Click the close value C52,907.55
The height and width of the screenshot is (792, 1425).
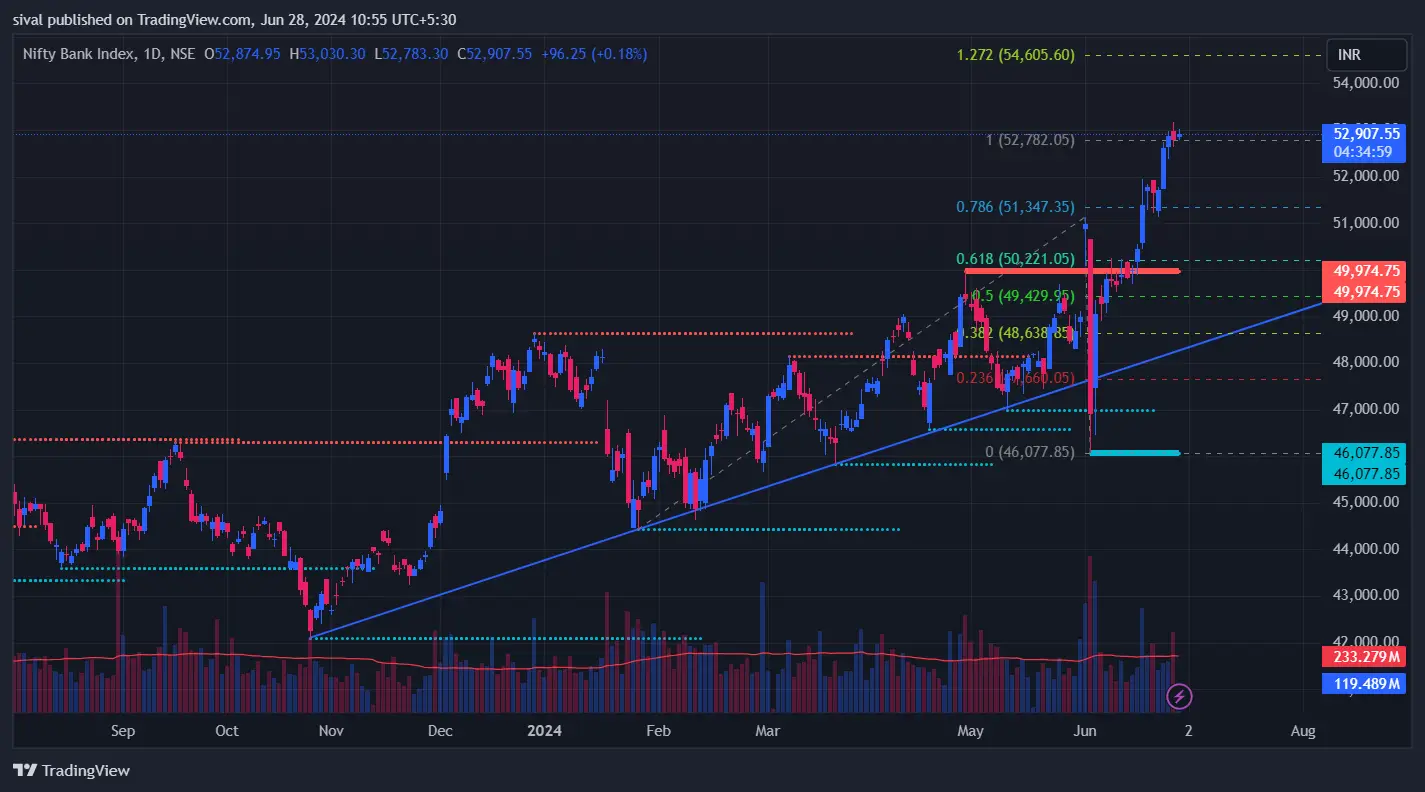pyautogui.click(x=496, y=54)
